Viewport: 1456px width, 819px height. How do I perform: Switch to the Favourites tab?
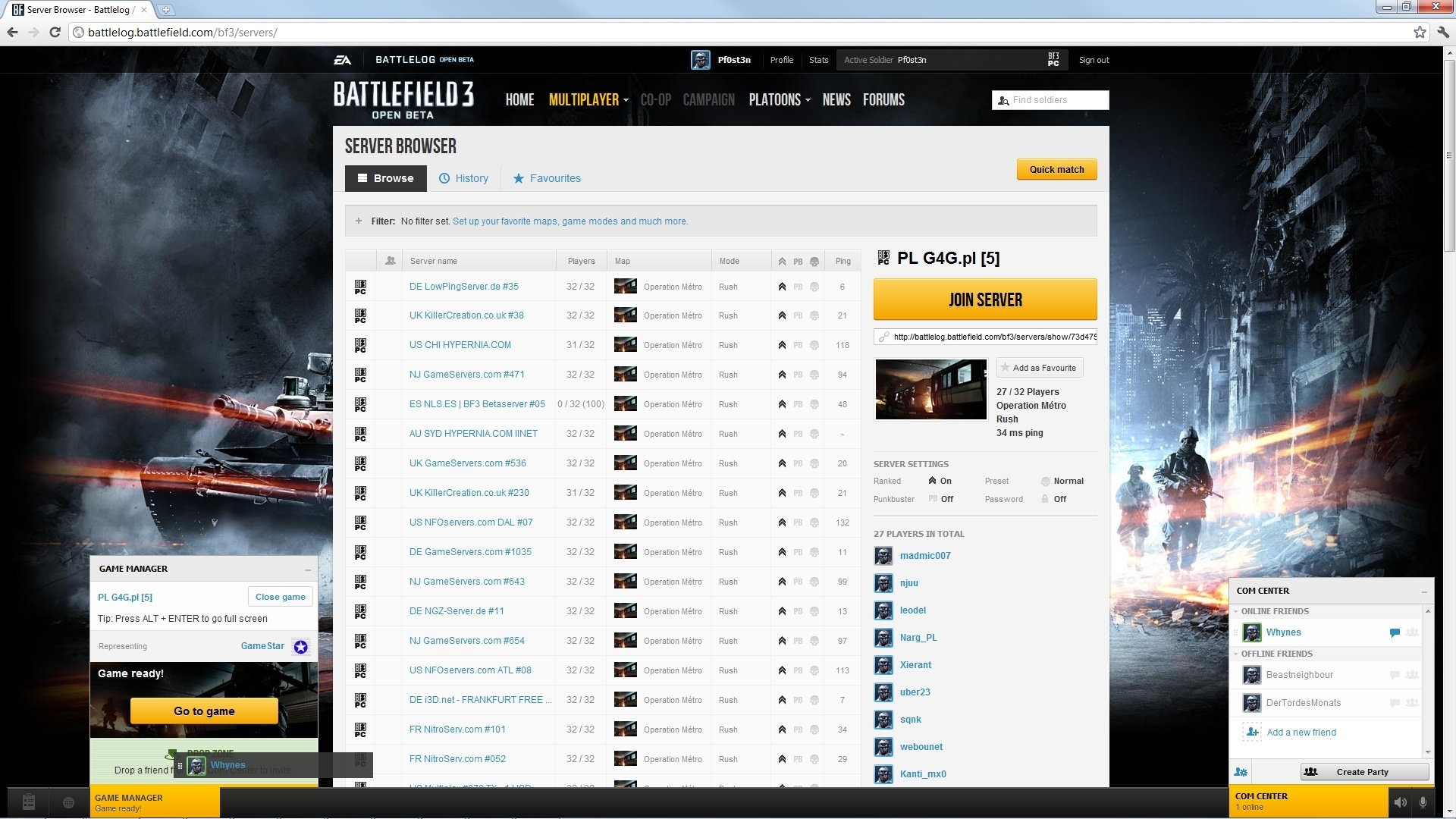click(x=547, y=178)
